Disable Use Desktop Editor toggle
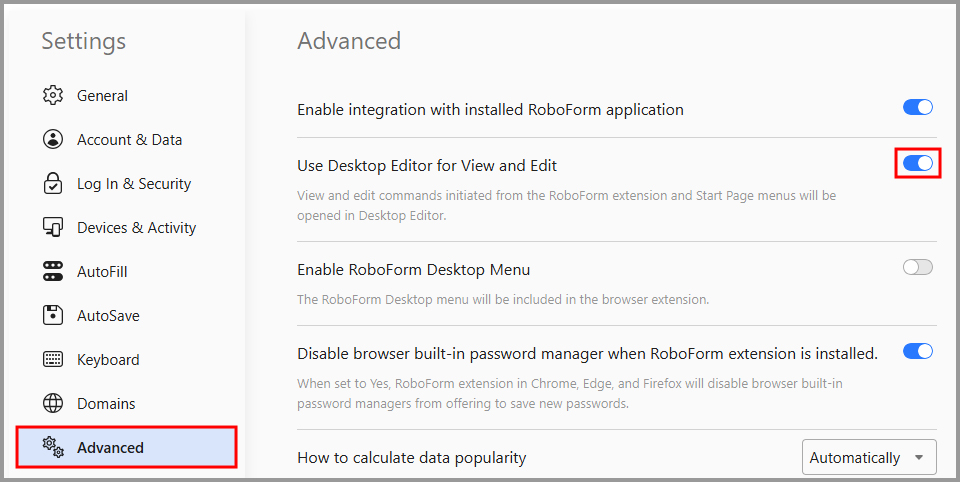Image resolution: width=960 pixels, height=482 pixels. [918, 163]
